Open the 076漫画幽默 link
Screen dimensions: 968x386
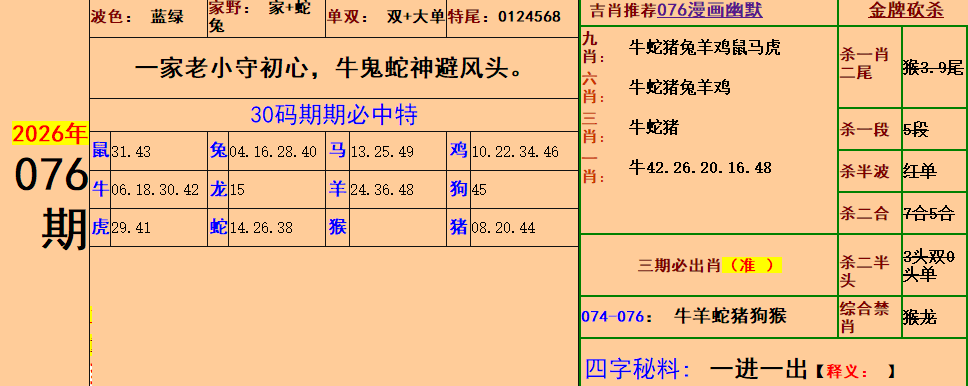(x=709, y=10)
